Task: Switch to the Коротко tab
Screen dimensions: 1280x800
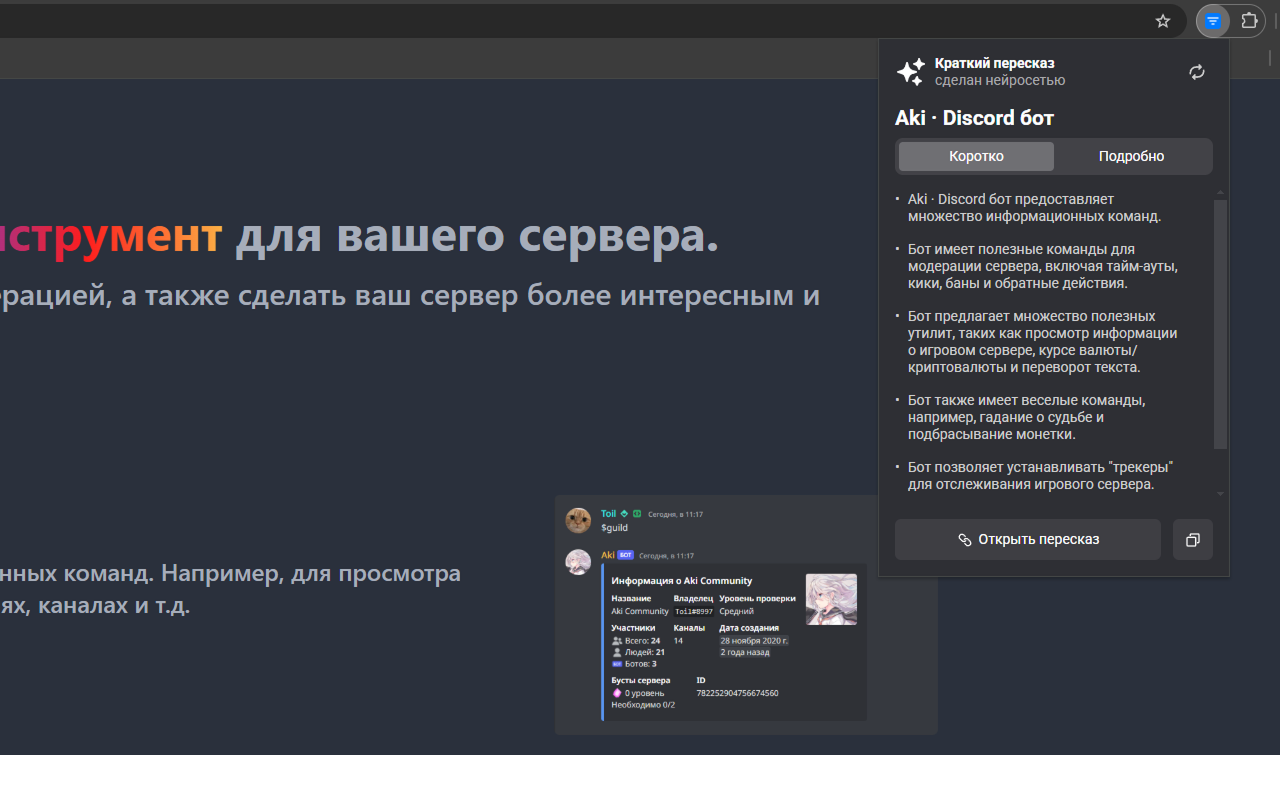Action: click(976, 156)
